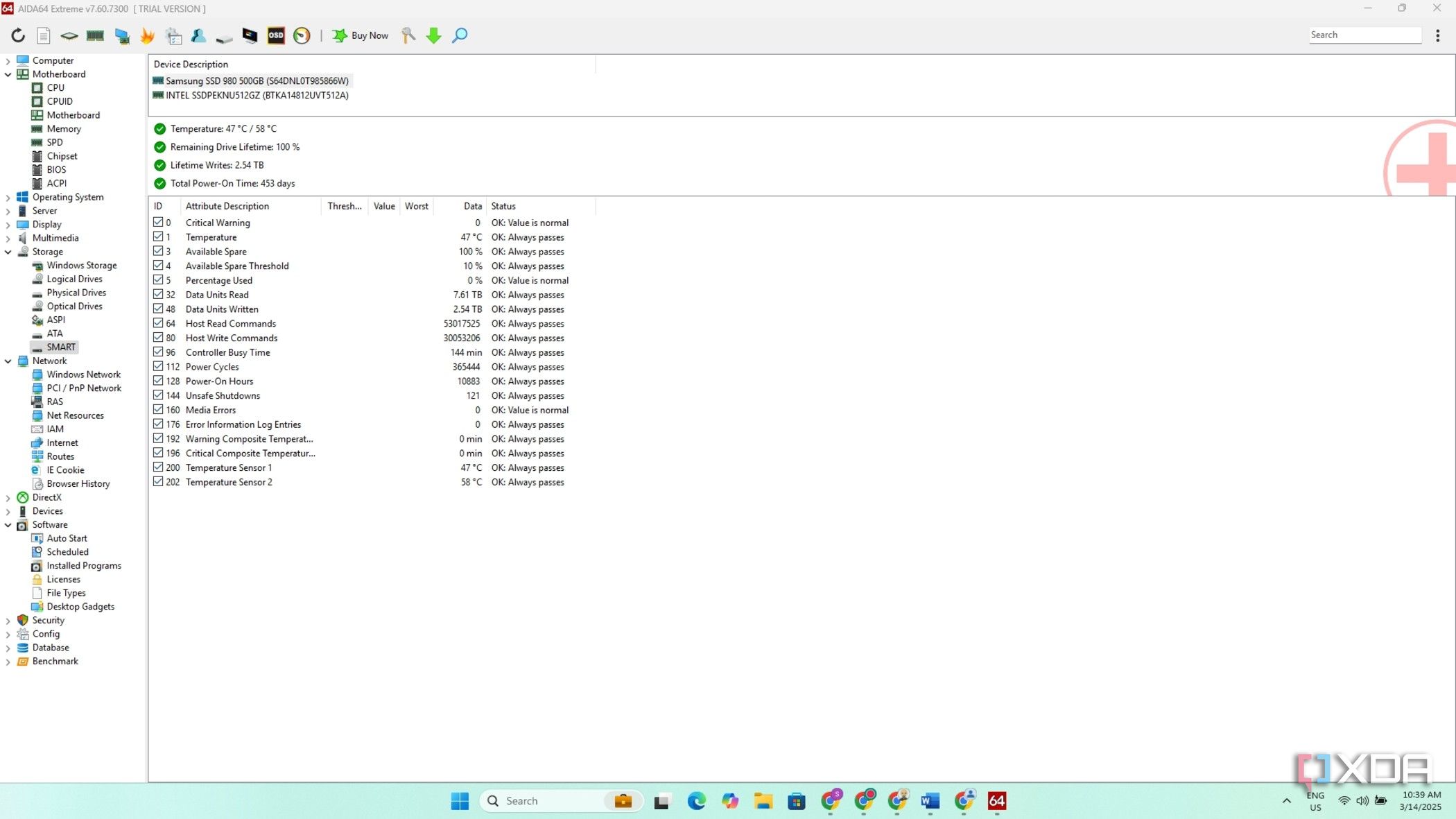Screen dimensions: 1456x819
Task: Toggle the Temperature Sensor 2 checkbox
Action: coord(158,482)
